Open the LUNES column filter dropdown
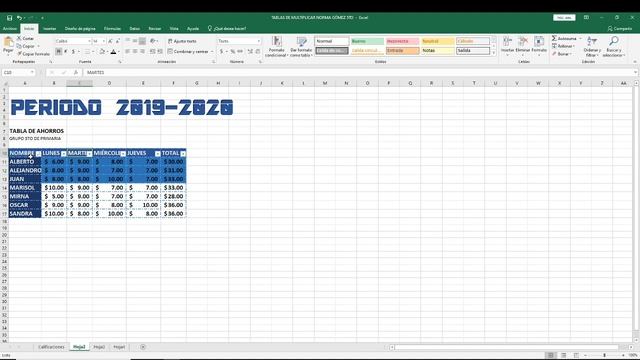Image resolution: width=640 pixels, height=360 pixels. [x=64, y=154]
